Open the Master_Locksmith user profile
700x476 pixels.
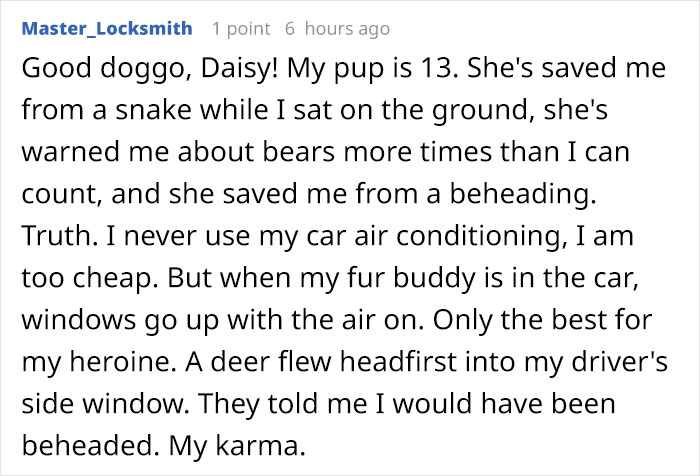point(107,29)
